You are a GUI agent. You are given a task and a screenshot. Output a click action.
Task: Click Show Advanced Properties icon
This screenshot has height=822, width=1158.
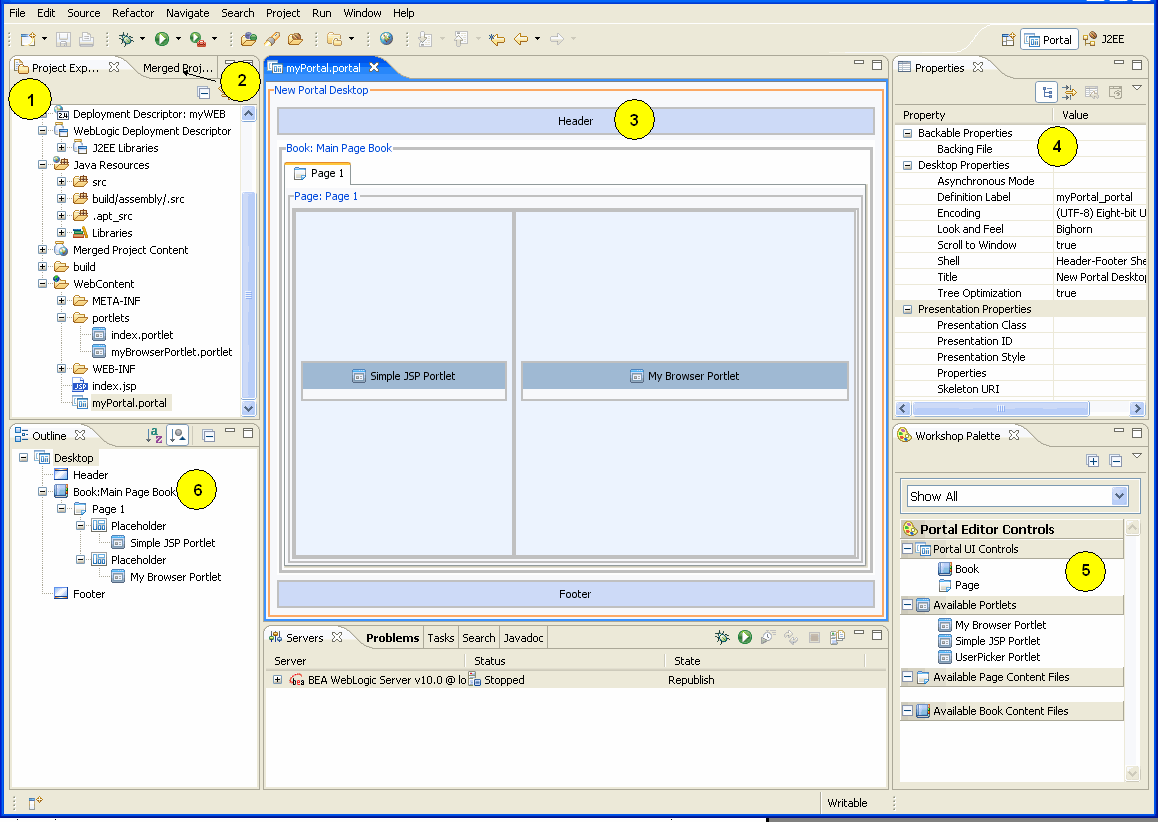[1069, 92]
